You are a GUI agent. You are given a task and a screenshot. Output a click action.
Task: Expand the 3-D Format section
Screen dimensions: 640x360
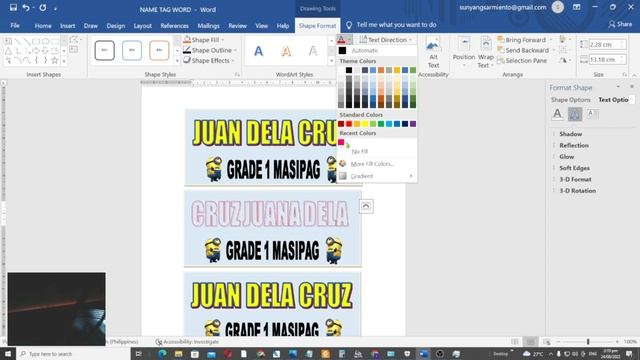(x=575, y=179)
